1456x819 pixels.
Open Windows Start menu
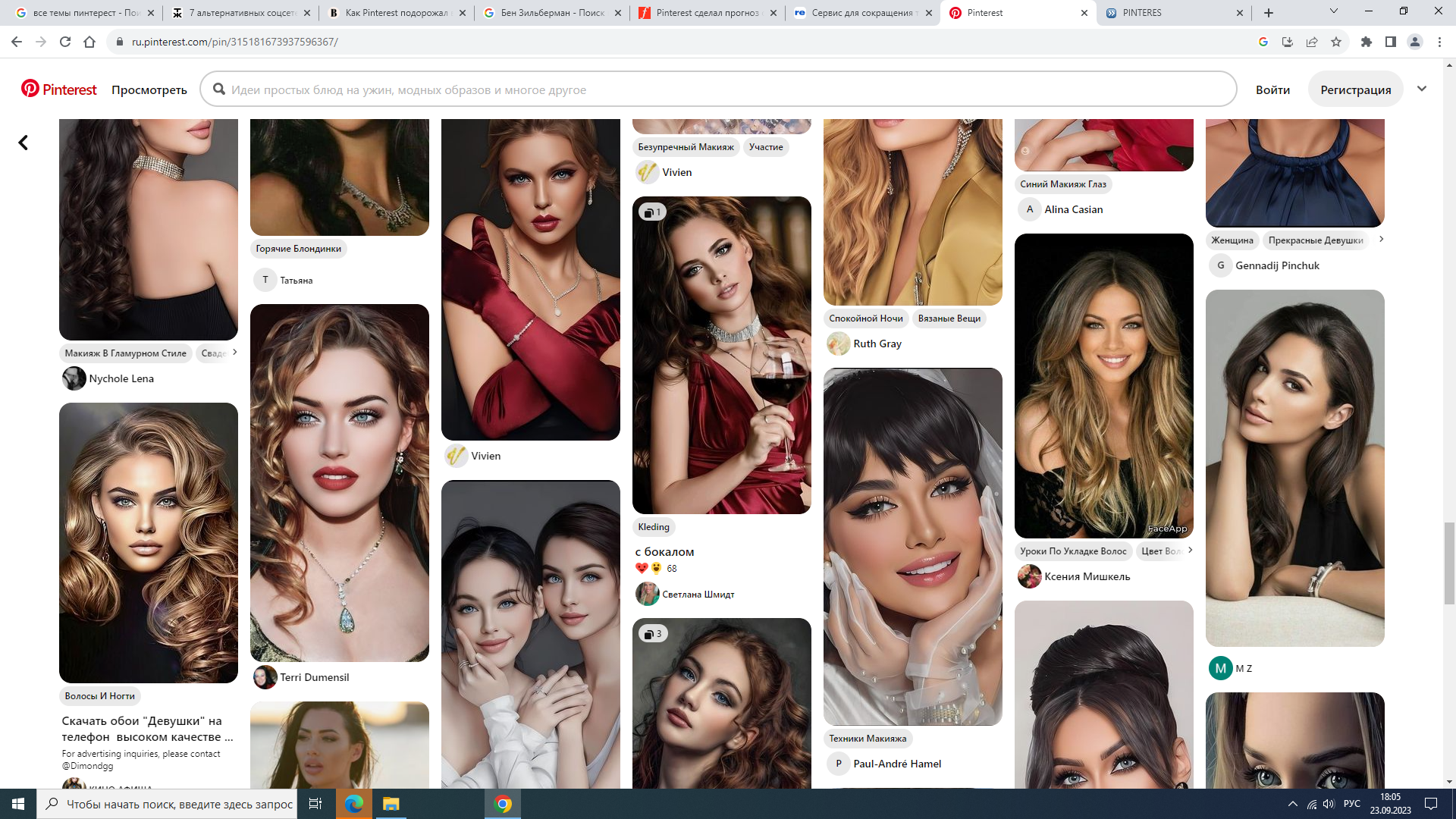(18, 804)
